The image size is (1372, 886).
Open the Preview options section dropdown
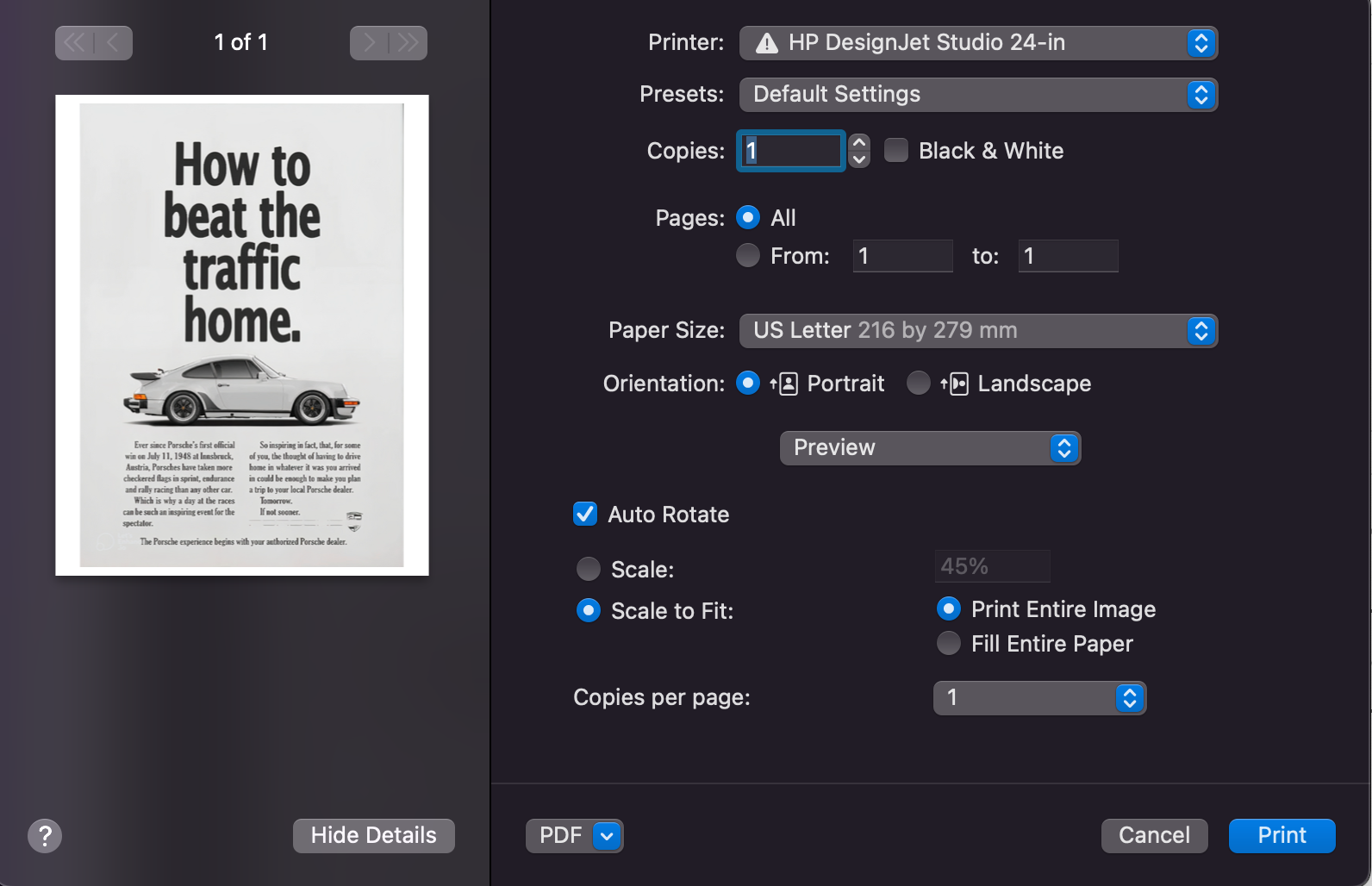[x=930, y=448]
